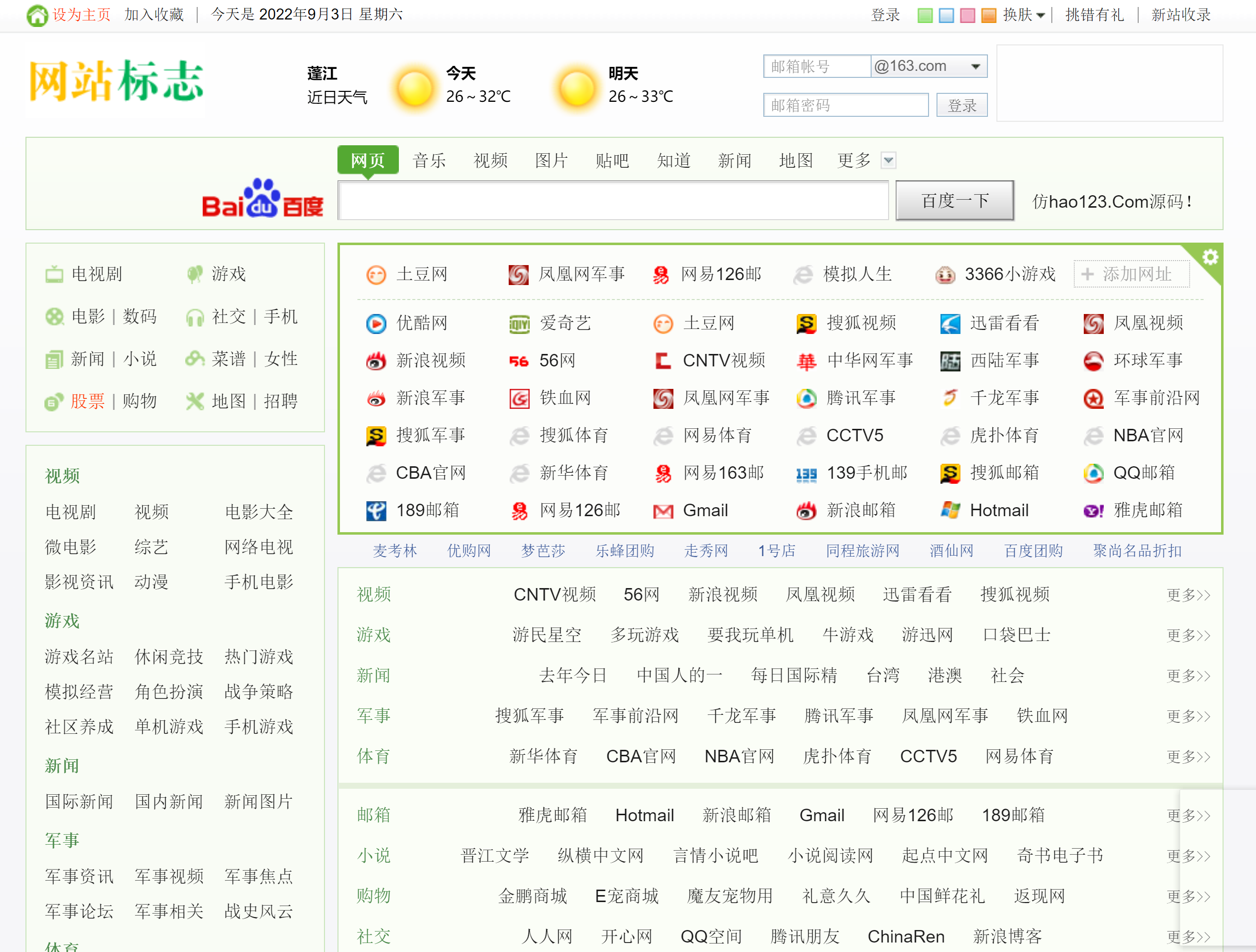Screen dimensions: 1256x952
Task: Click the 设为主页 link
Action: click(x=82, y=15)
